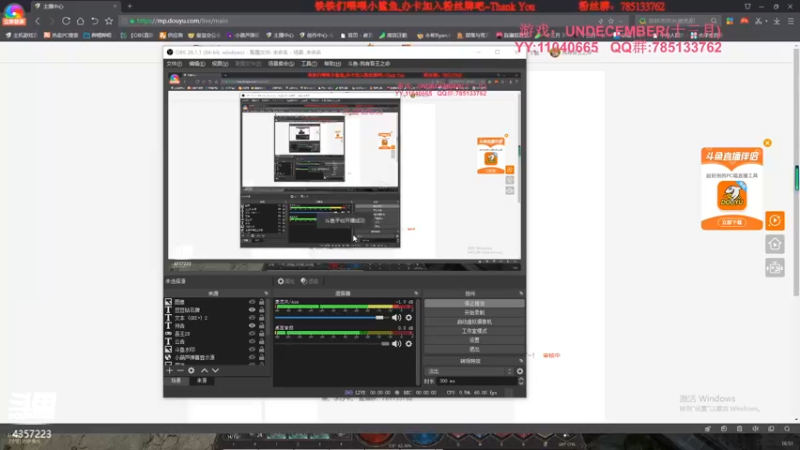Open source properties gear below the sources list
Image resolution: width=800 pixels, height=450 pixels.
[x=191, y=370]
